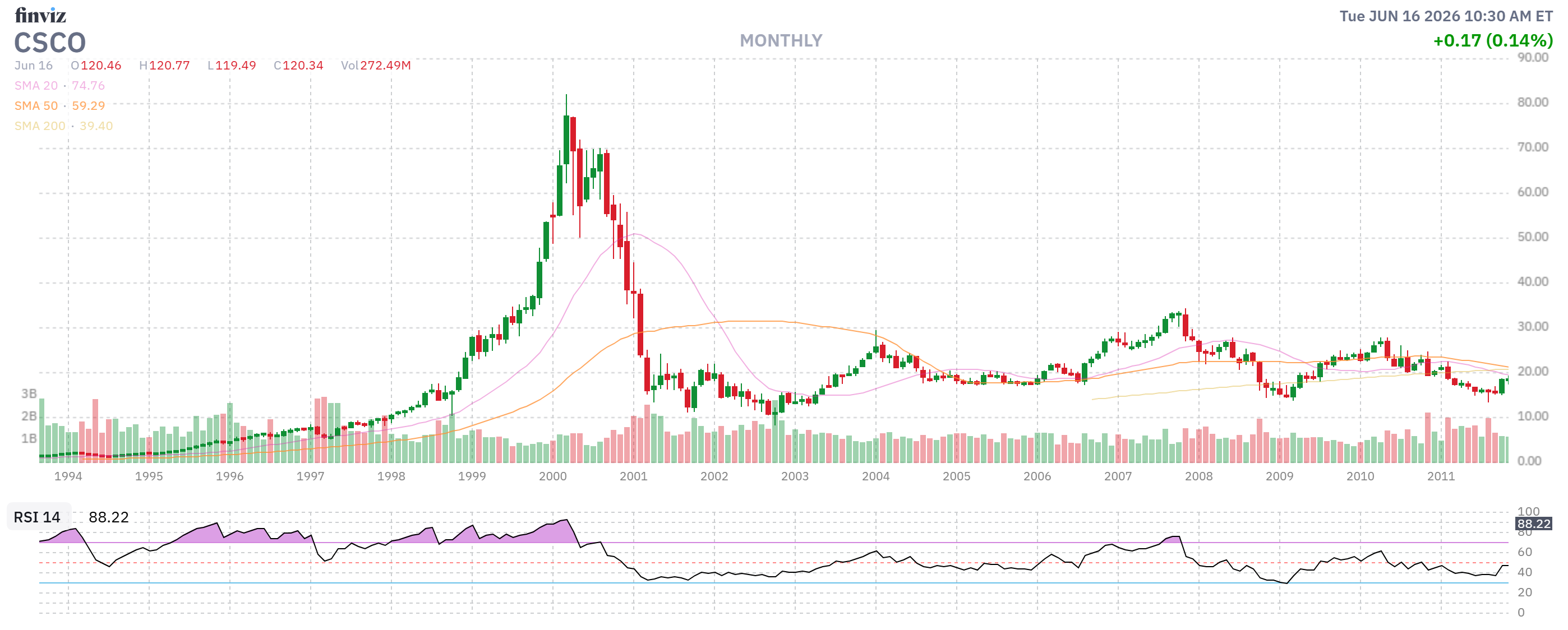Viewport: 1568px width, 630px height.
Task: Click the 40 RSI axis label
Action: (1525, 572)
